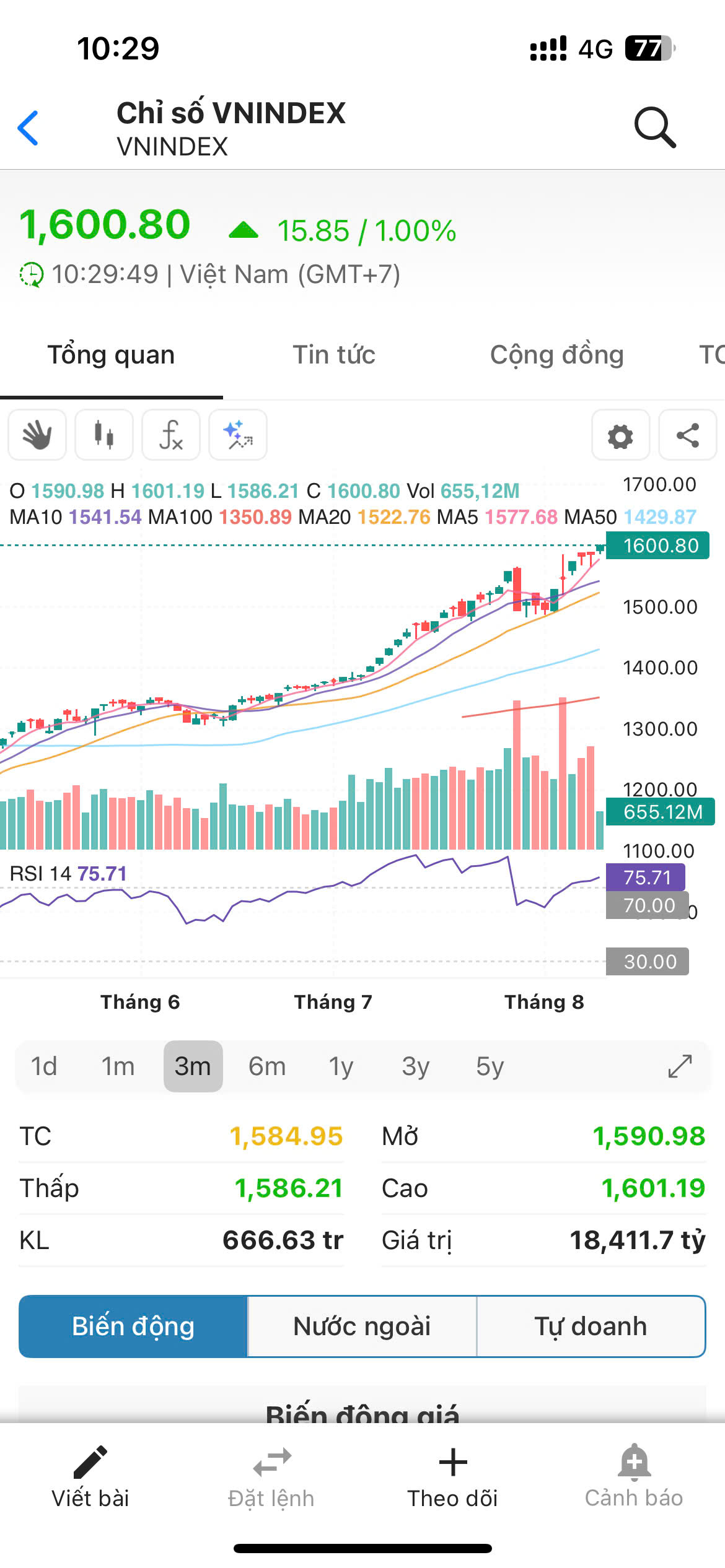Choose the 1y timeframe

pyautogui.click(x=341, y=1066)
